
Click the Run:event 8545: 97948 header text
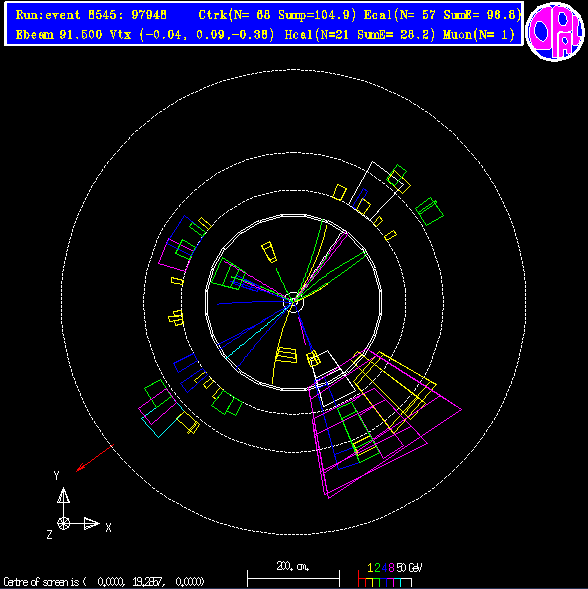coord(91,15)
